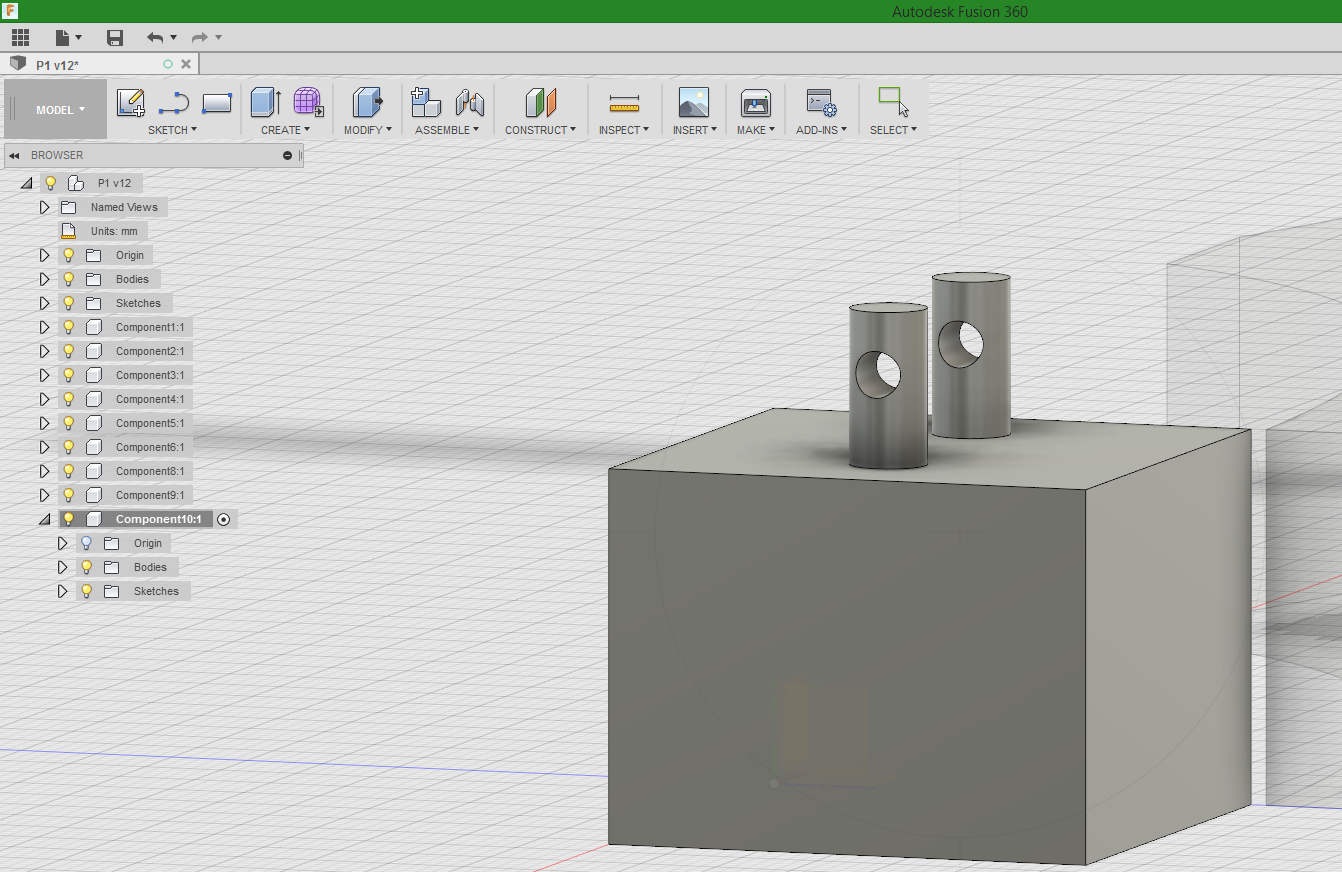Toggle visibility bulb of Component1:1
1342x872 pixels.
coord(68,327)
